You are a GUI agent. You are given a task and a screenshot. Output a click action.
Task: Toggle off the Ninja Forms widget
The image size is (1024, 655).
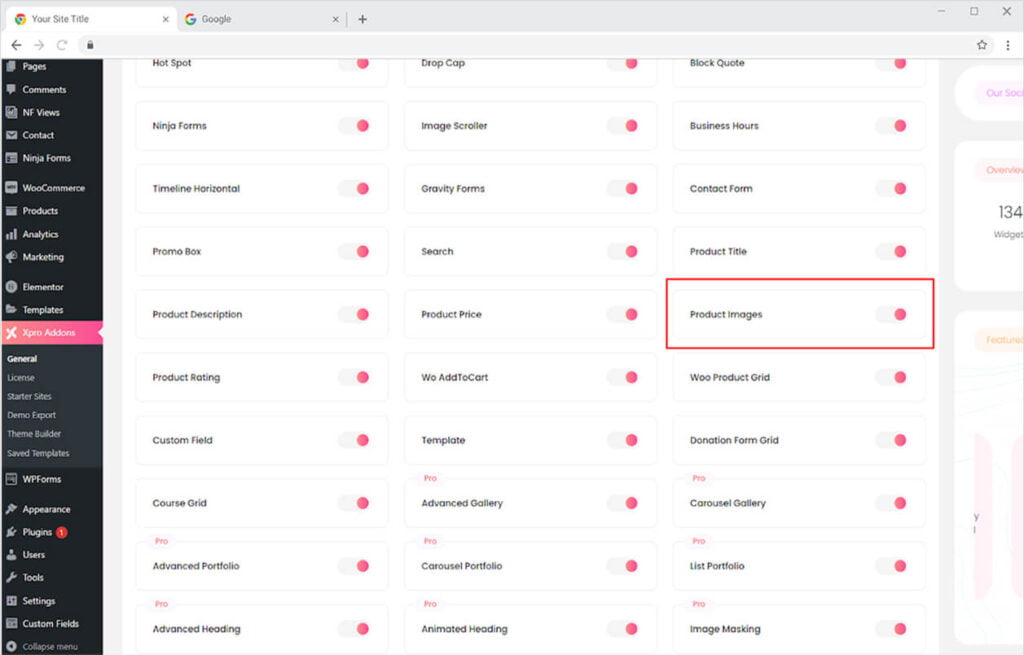[354, 126]
